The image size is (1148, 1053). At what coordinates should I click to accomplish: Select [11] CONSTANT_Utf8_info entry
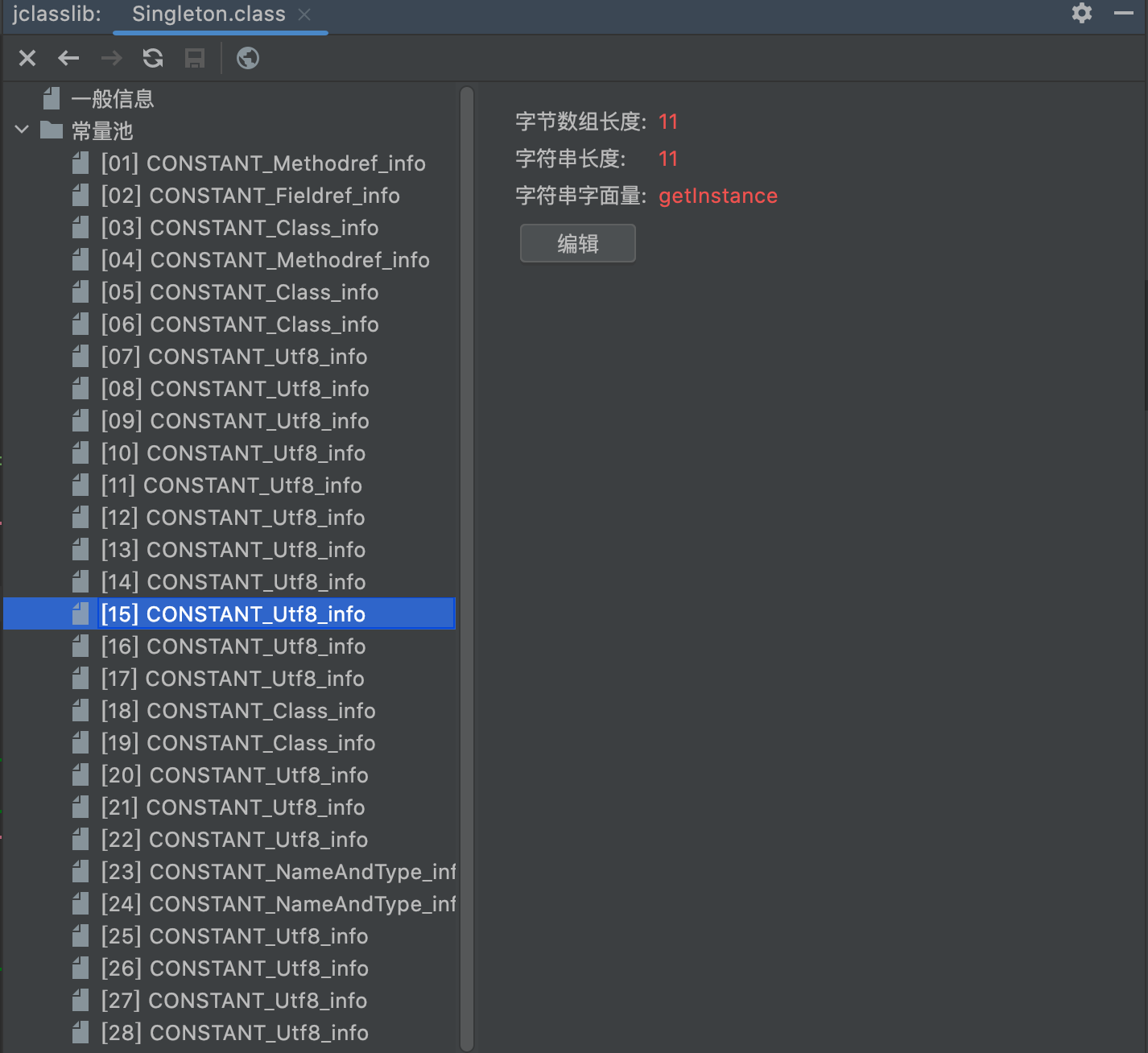(x=232, y=485)
